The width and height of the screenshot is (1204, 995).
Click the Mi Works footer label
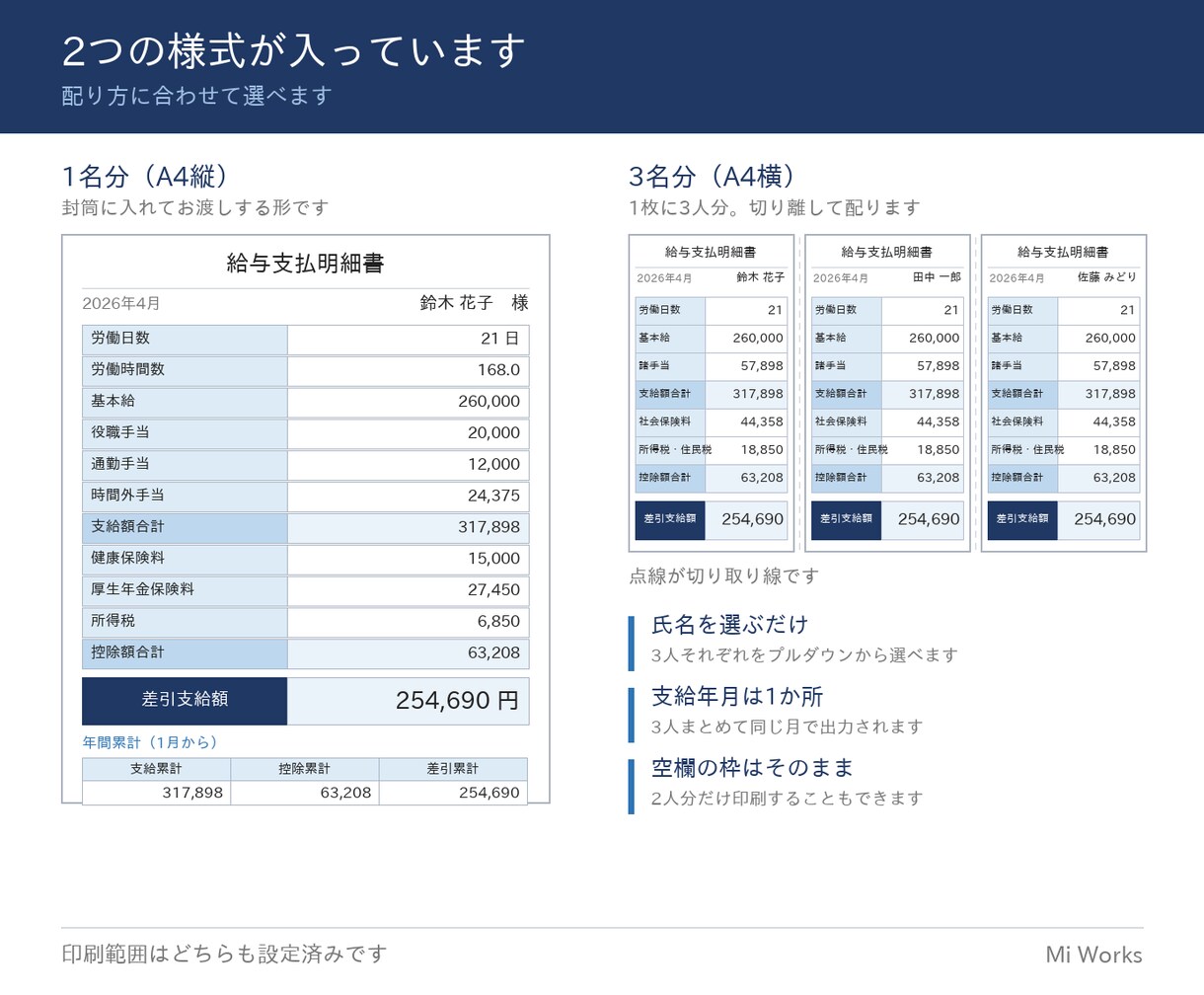(x=1094, y=955)
